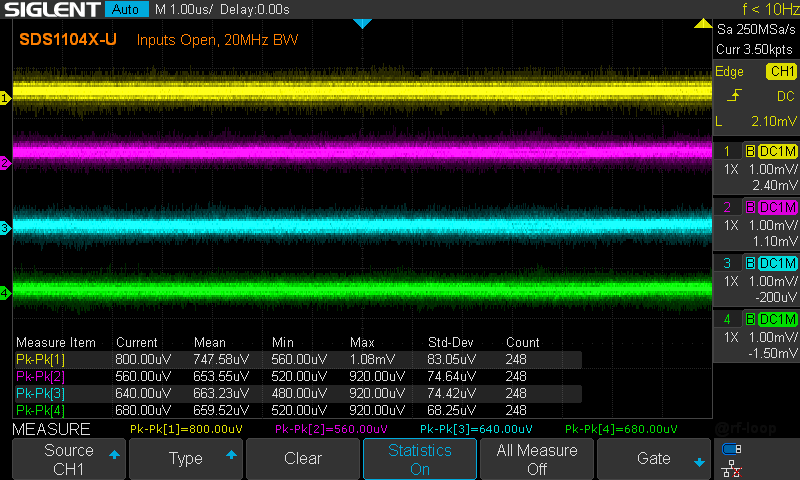Screen dimensions: 800x480
Task: Select the channel 2 info box
Action: [x=757, y=224]
